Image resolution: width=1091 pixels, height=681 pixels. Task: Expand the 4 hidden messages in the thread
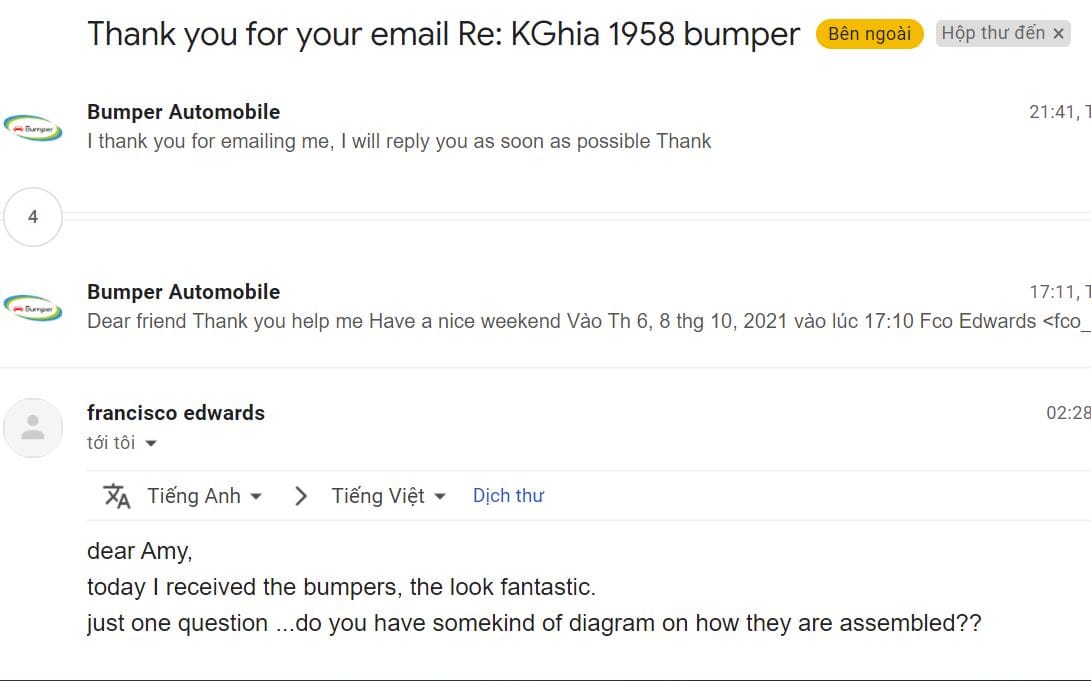click(33, 216)
